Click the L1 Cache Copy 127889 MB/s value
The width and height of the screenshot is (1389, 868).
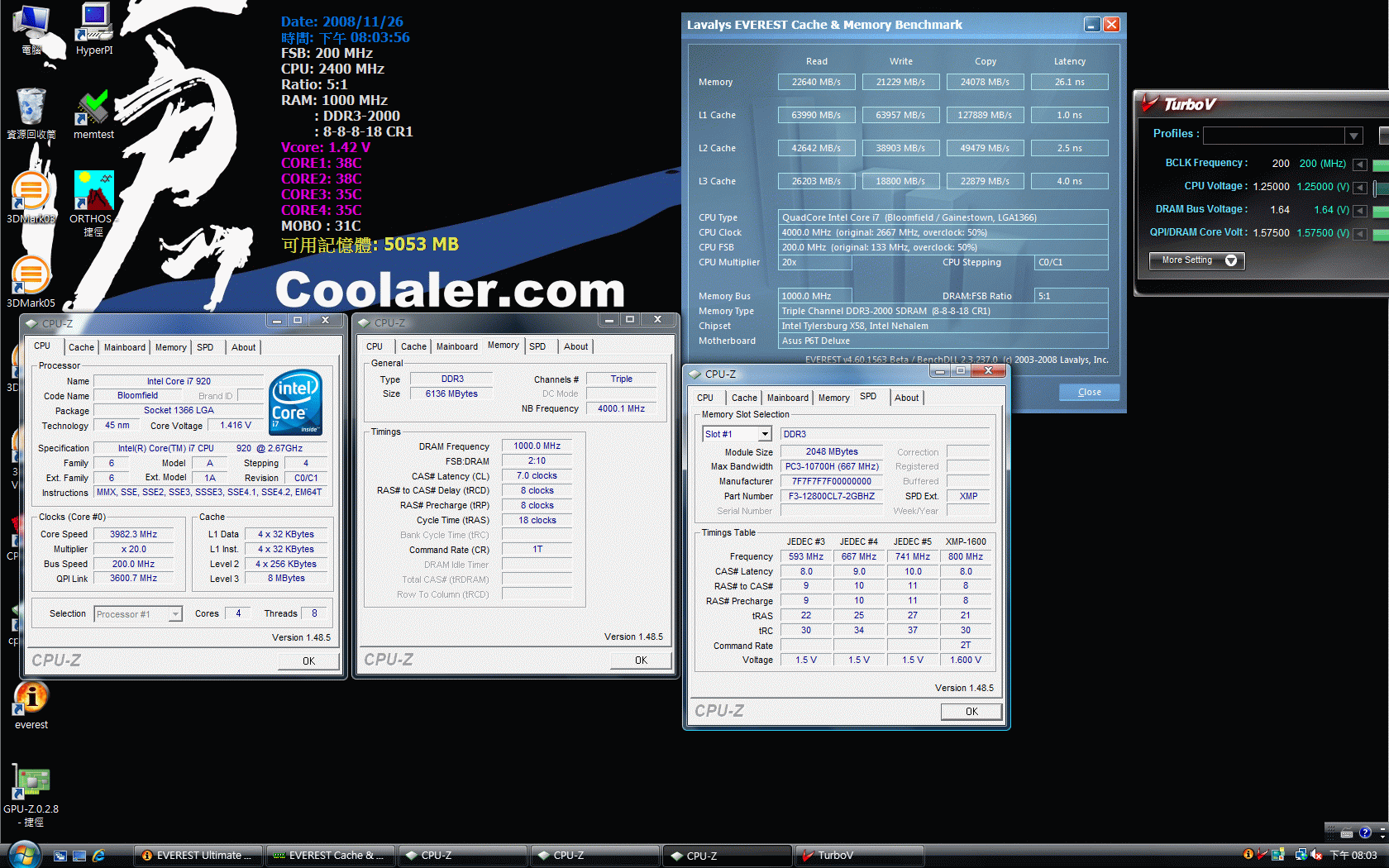pos(985,115)
